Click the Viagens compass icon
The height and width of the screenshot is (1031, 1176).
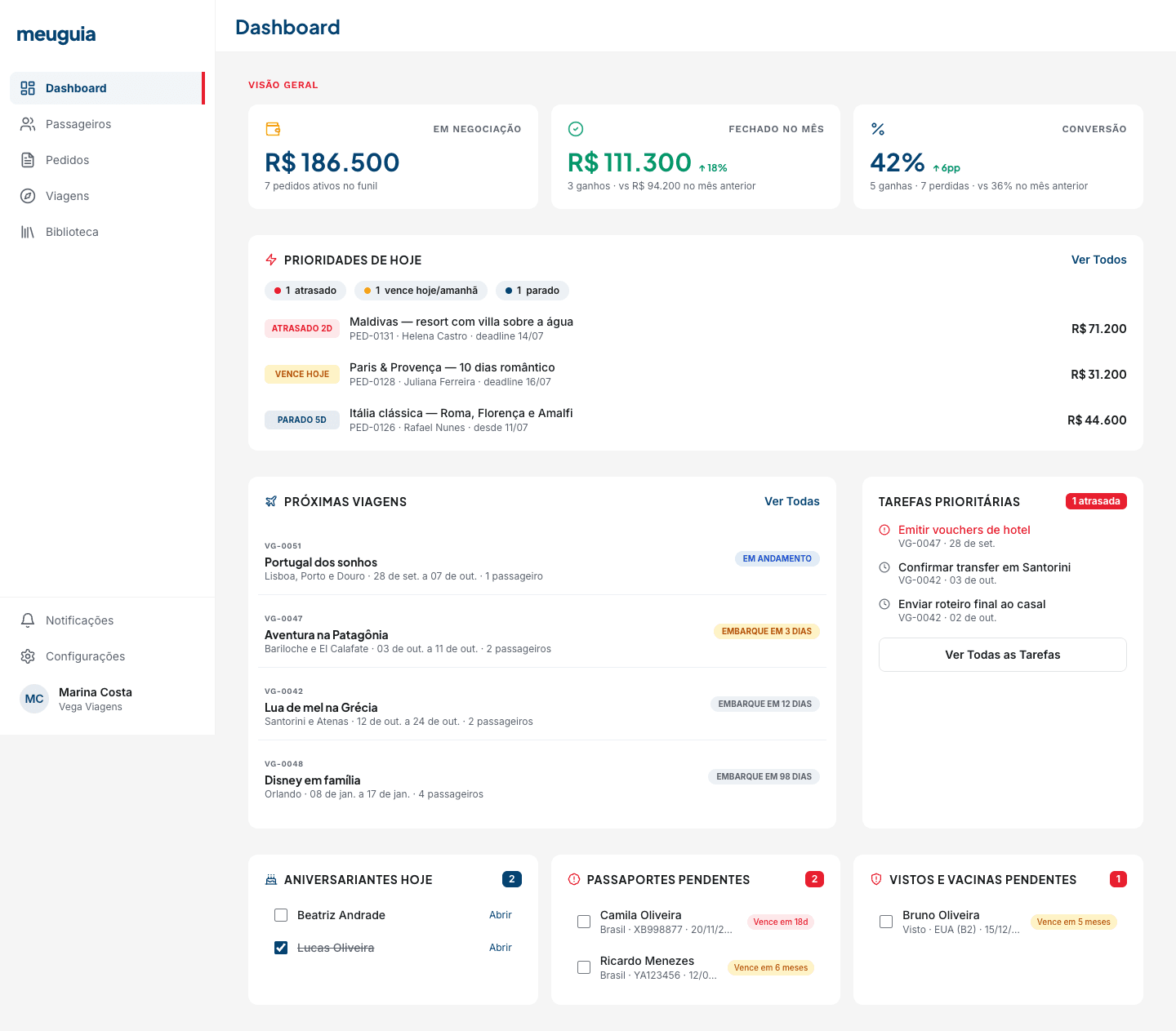click(x=28, y=196)
